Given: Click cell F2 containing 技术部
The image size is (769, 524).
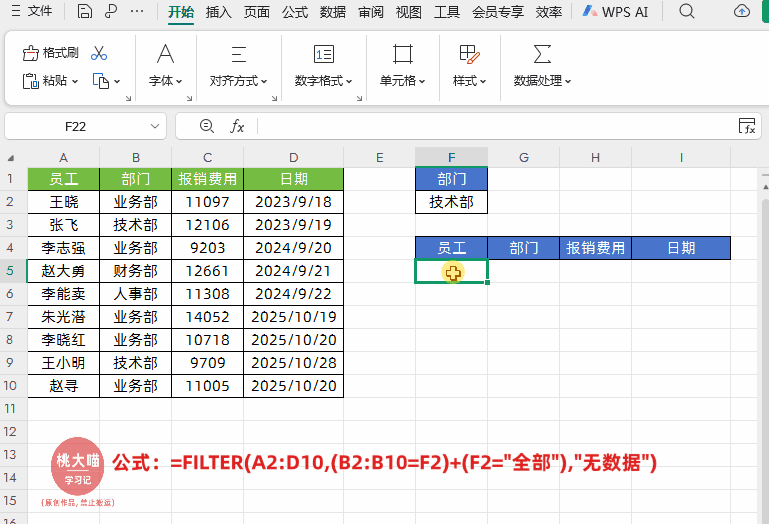Looking at the screenshot, I should 451,202.
